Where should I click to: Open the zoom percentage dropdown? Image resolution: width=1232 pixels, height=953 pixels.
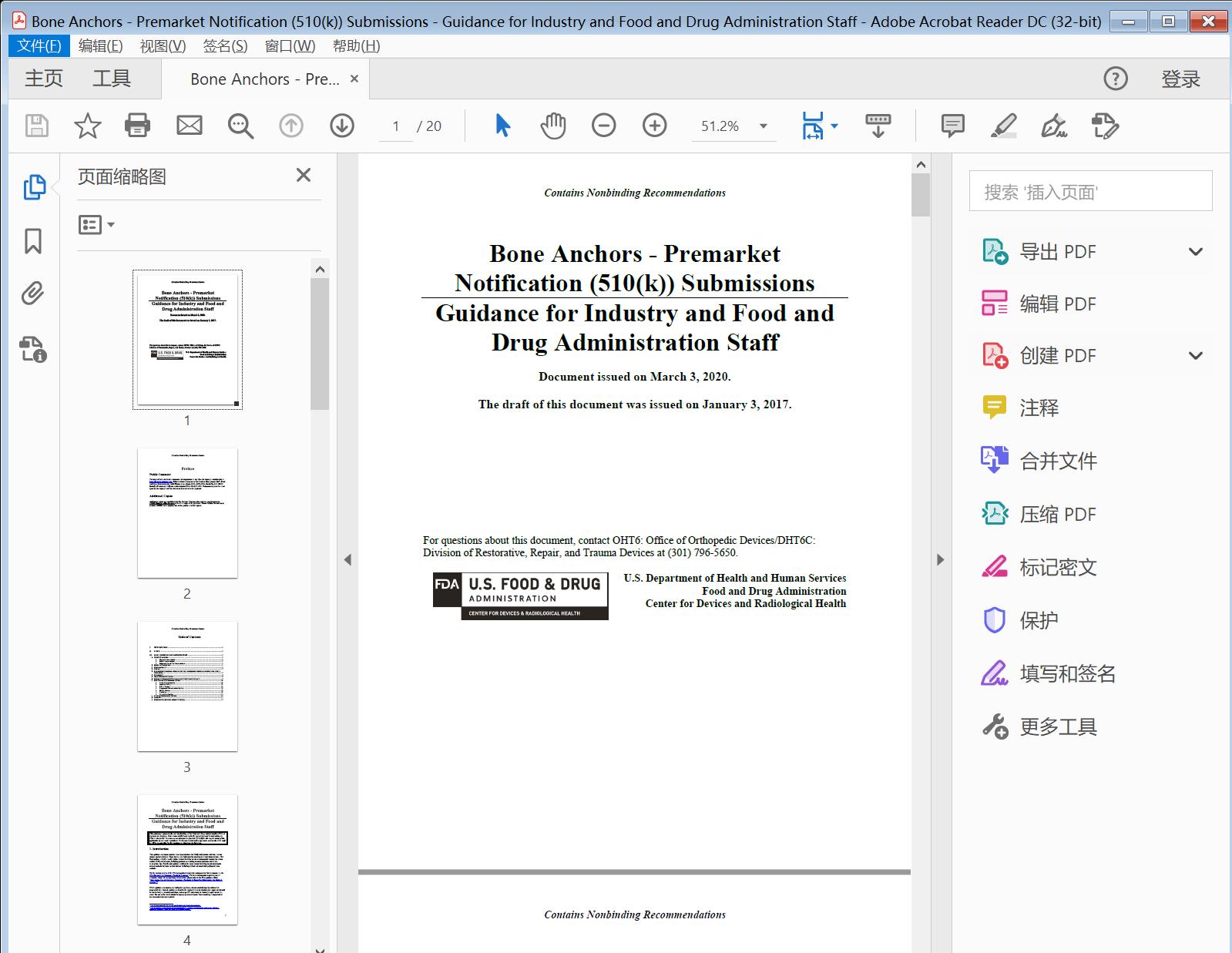point(764,126)
